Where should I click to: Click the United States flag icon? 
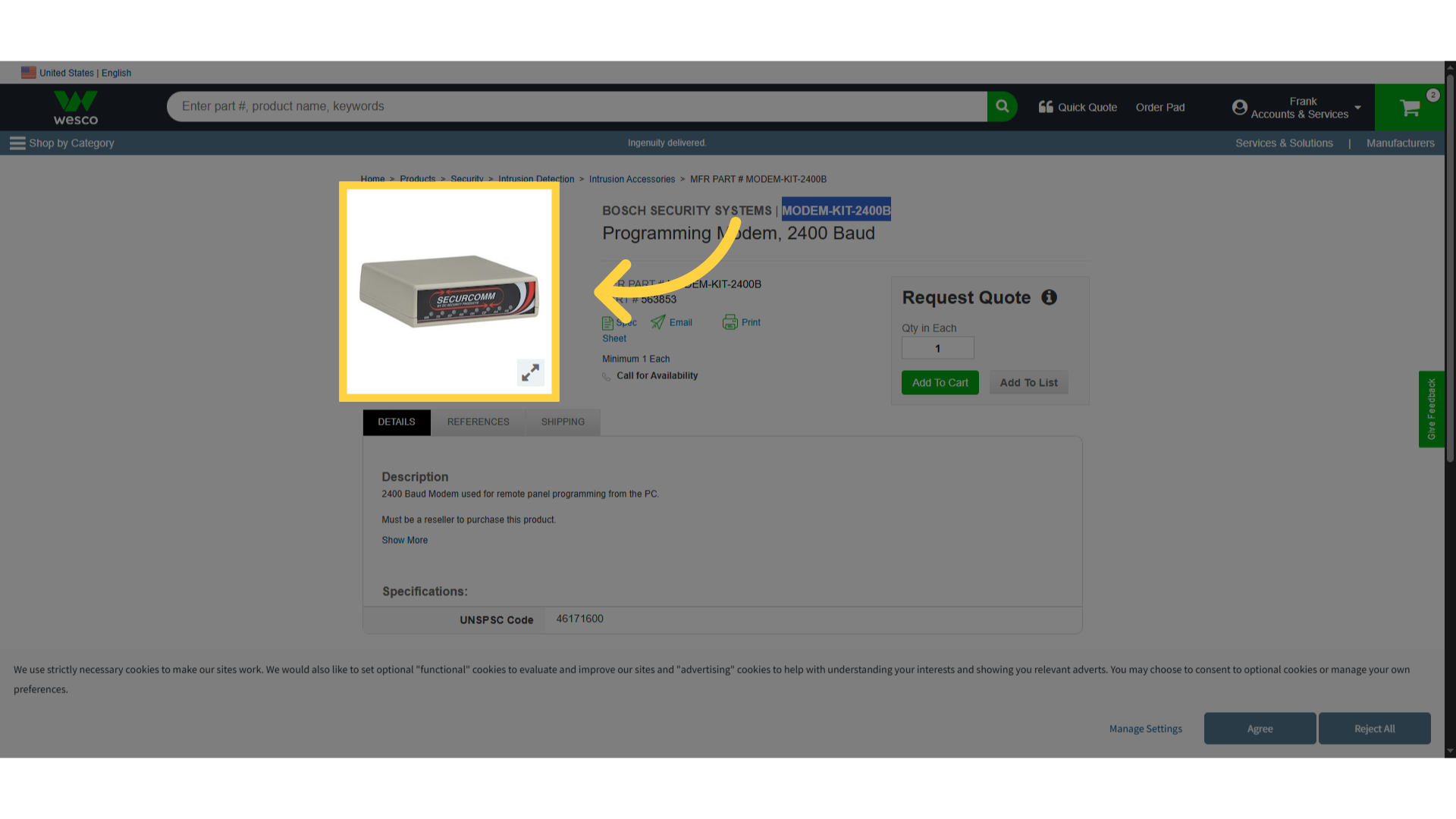[x=29, y=73]
